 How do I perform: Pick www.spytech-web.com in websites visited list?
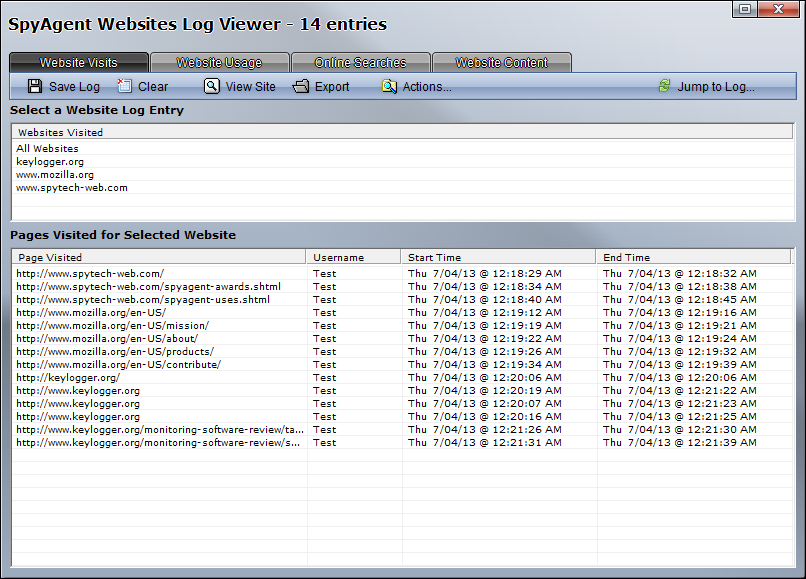coord(72,188)
